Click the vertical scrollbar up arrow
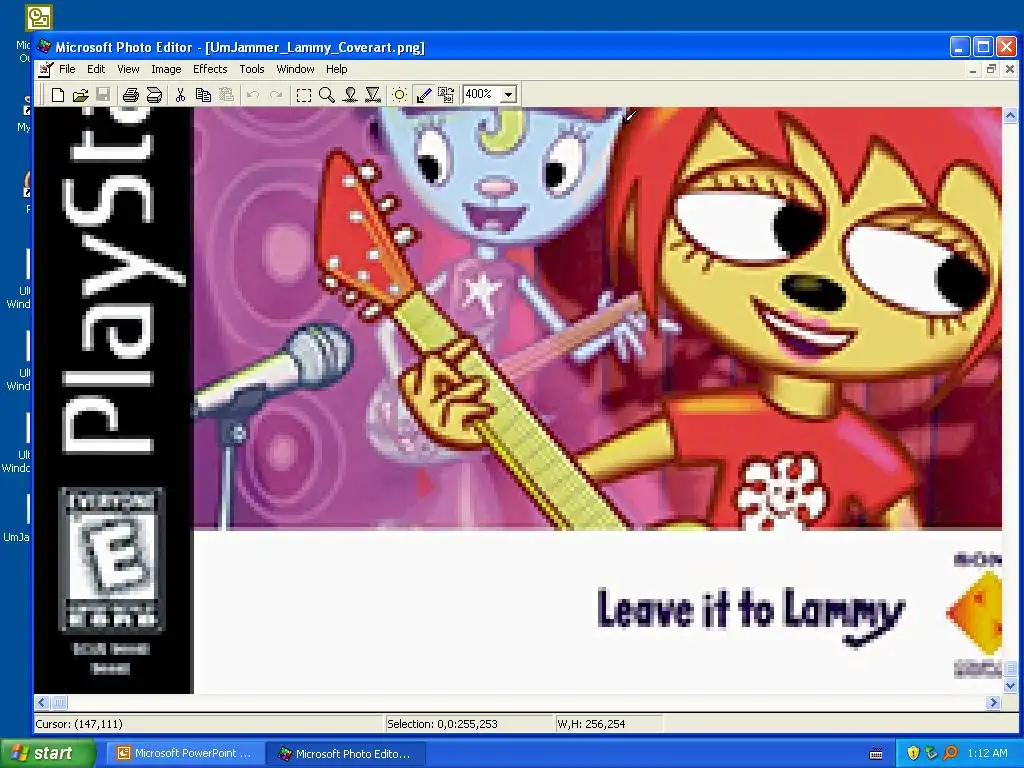The image size is (1024, 768). tap(1010, 116)
